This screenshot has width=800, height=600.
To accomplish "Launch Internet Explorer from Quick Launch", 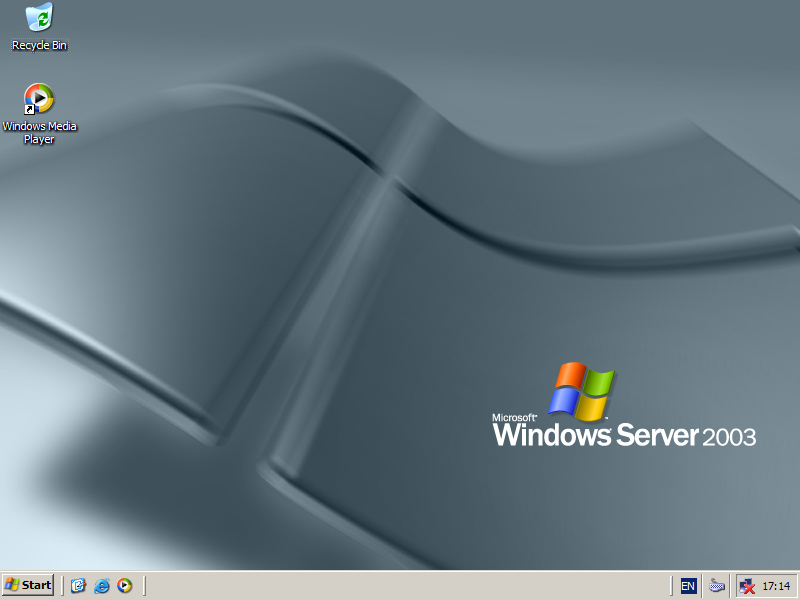I will pyautogui.click(x=102, y=585).
